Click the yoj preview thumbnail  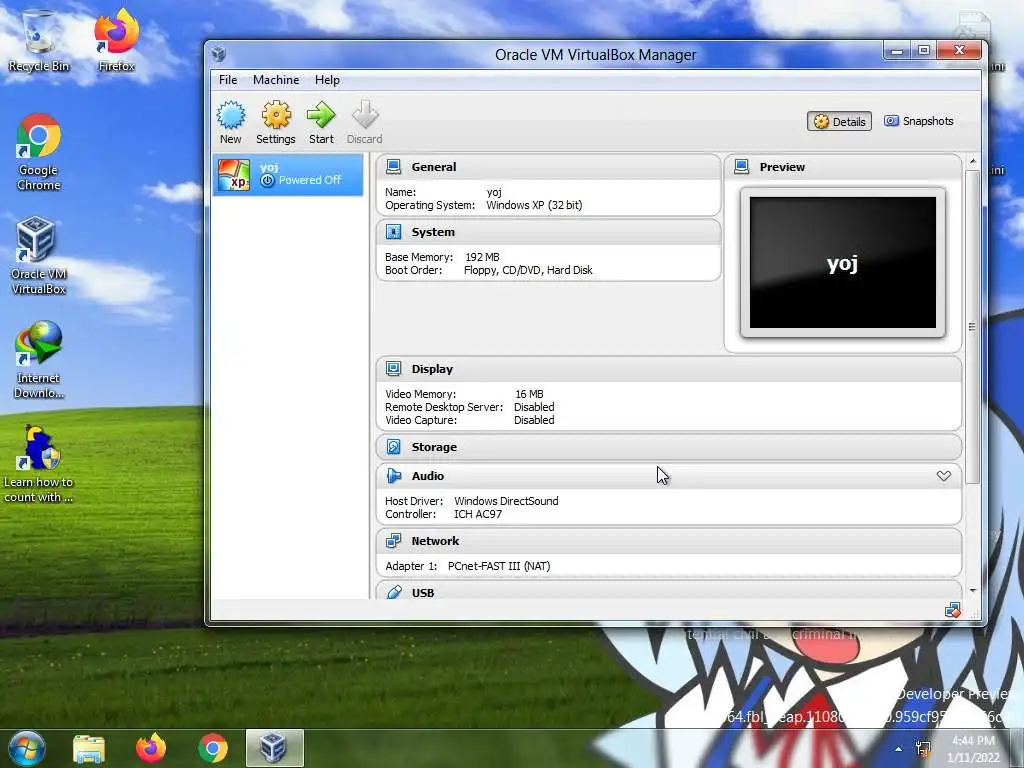pyautogui.click(x=842, y=263)
